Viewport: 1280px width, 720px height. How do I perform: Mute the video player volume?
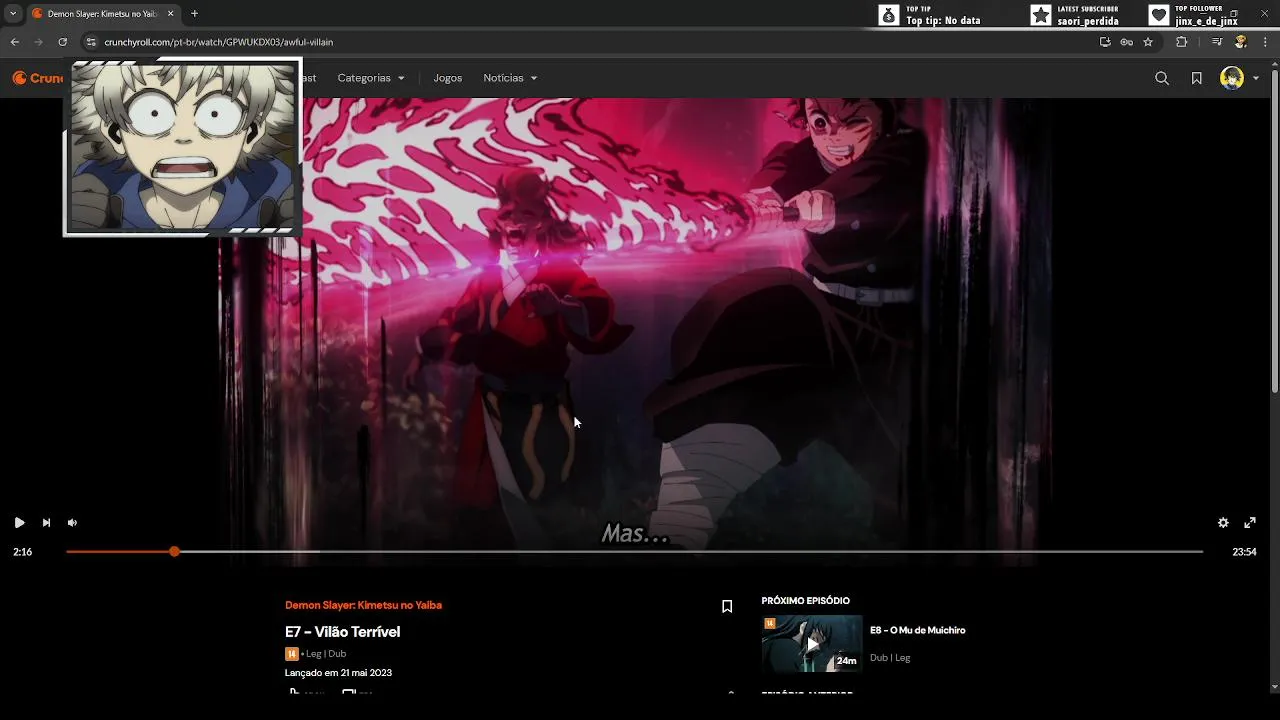pyautogui.click(x=72, y=522)
